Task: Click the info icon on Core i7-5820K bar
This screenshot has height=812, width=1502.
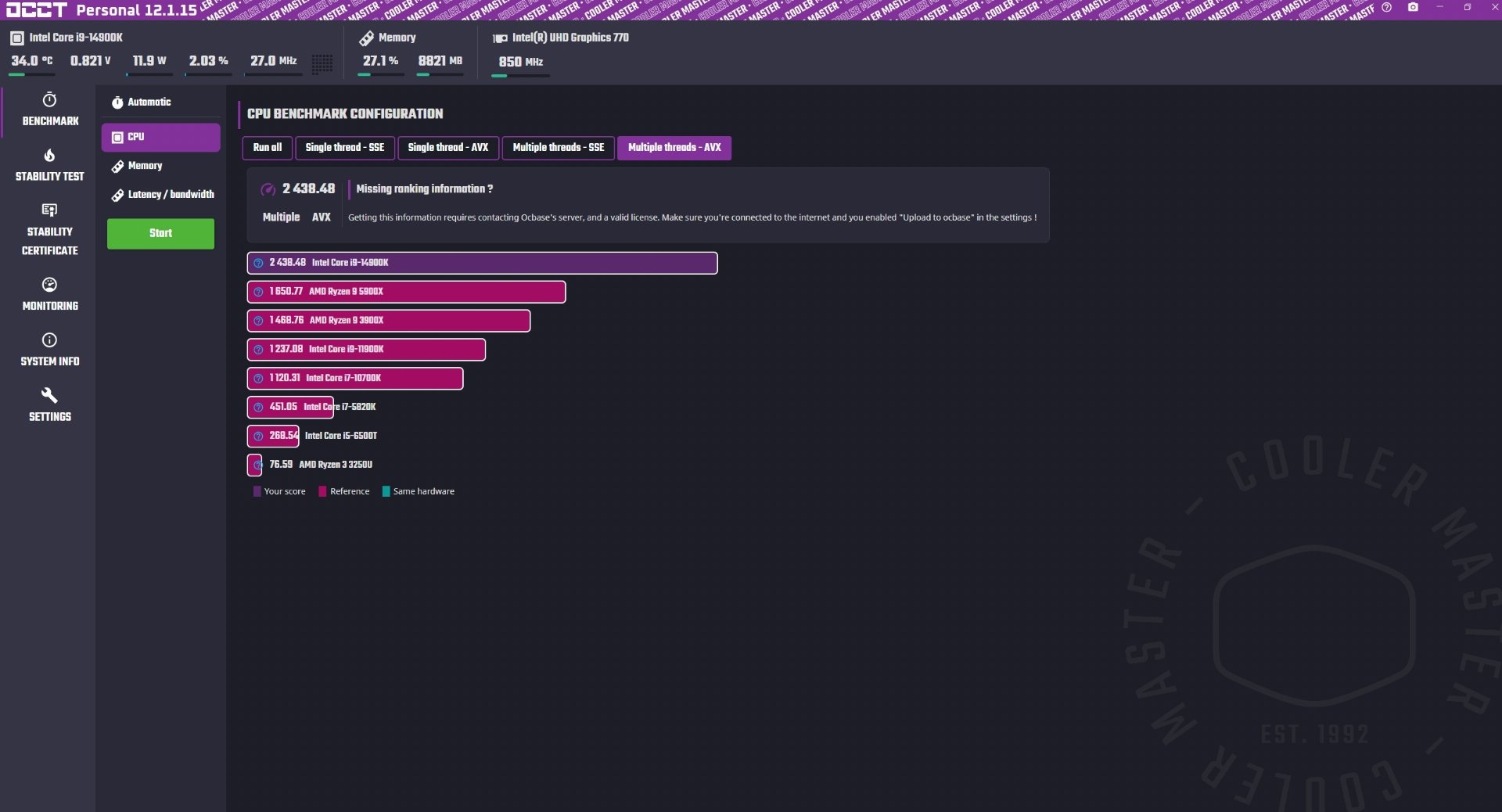Action: tap(258, 408)
